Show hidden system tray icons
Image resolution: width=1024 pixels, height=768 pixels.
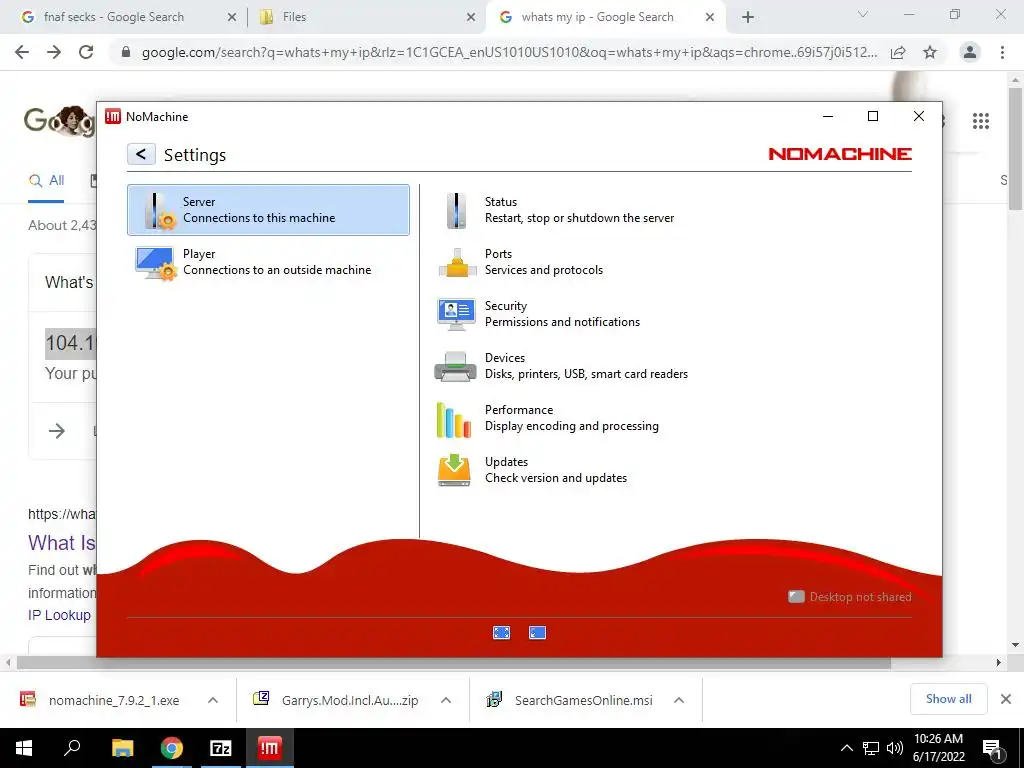tap(846, 748)
